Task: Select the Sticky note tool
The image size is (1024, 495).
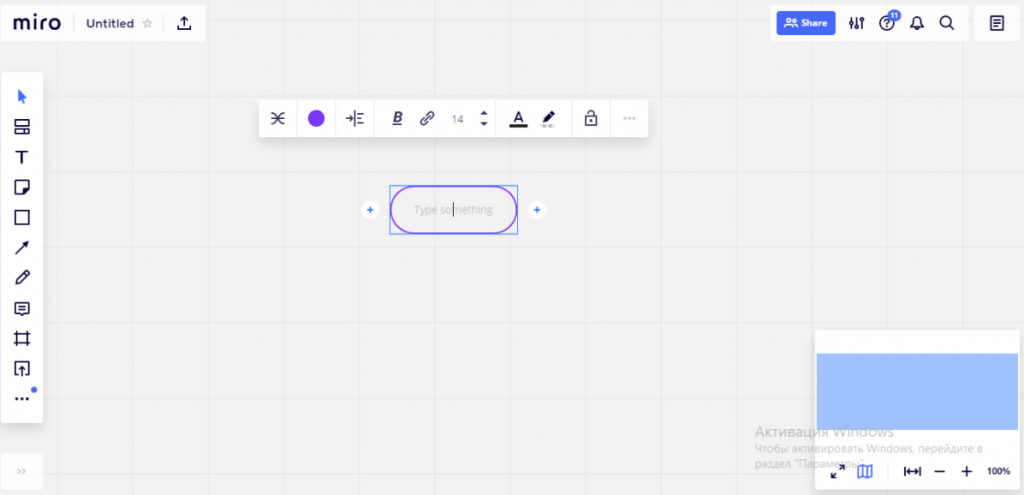Action: tap(21, 187)
